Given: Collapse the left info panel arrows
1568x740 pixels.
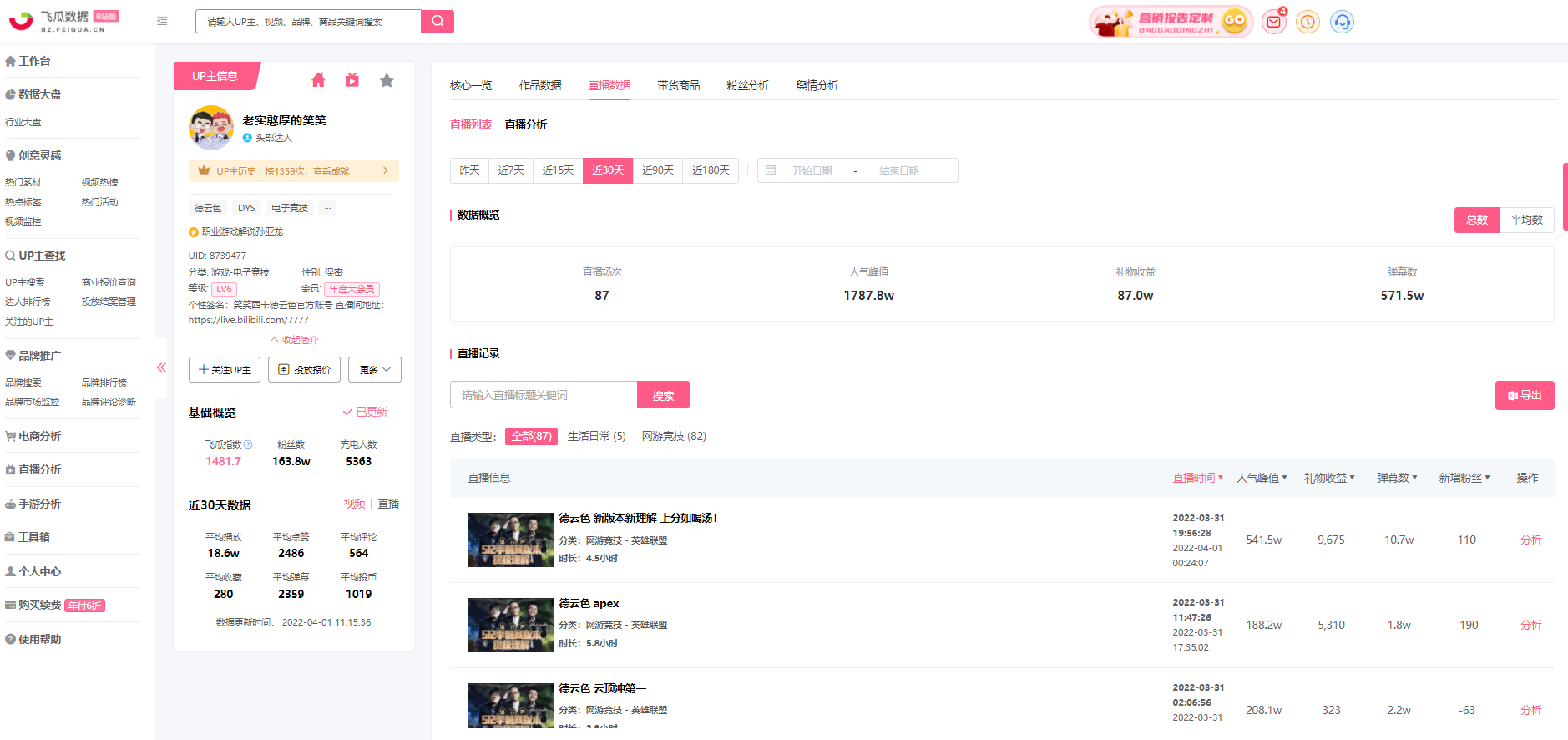Looking at the screenshot, I should point(161,367).
